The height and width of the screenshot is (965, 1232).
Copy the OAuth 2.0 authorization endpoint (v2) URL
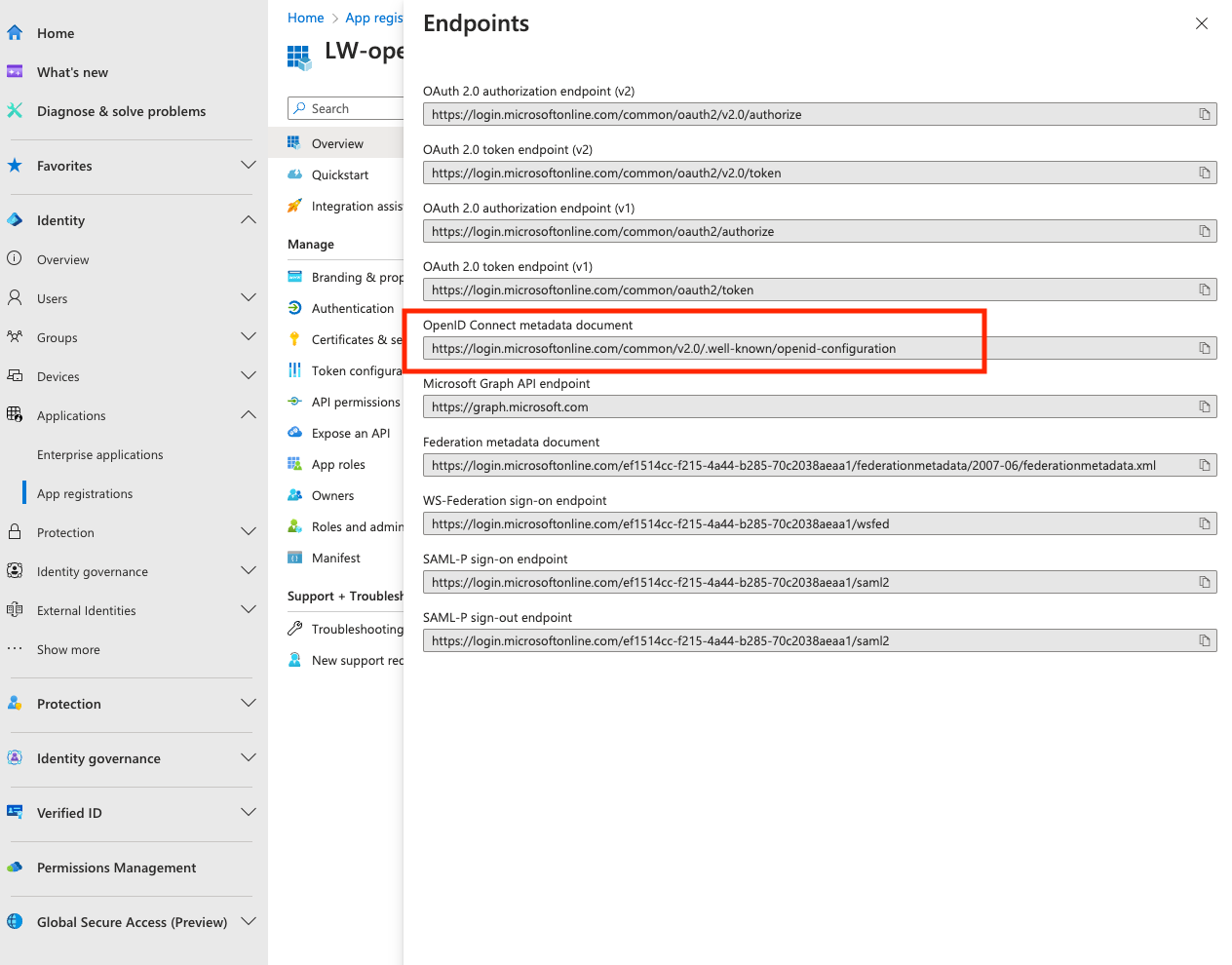click(1205, 114)
